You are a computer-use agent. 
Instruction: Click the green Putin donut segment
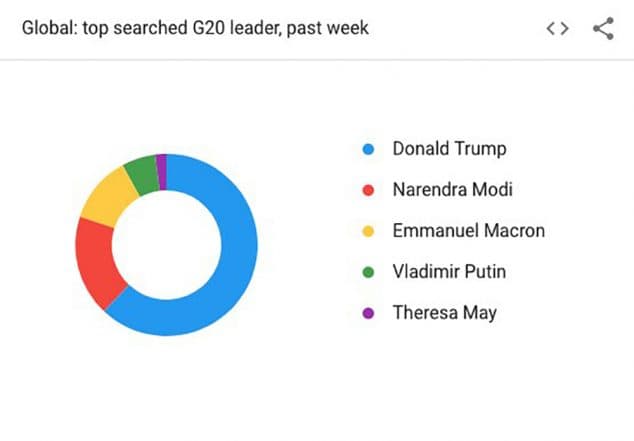144,175
